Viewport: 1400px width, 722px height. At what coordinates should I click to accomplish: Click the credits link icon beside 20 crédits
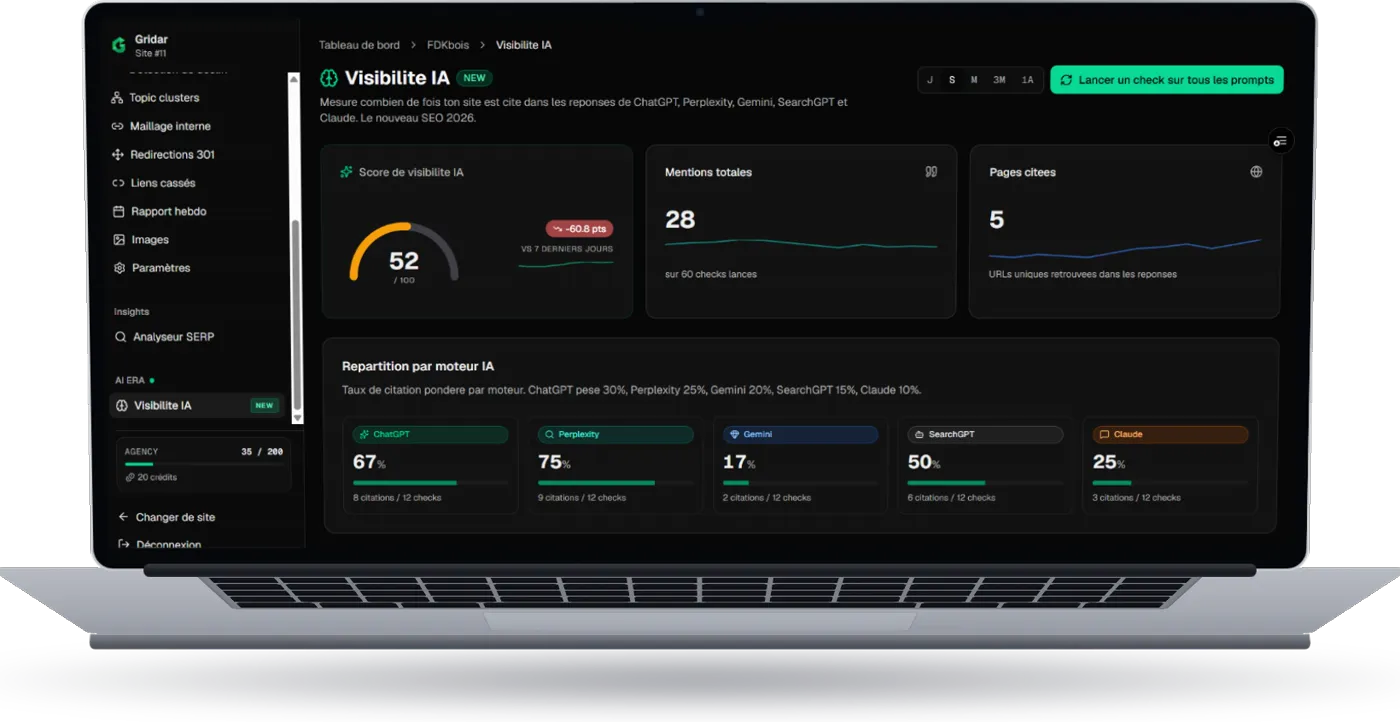point(130,478)
